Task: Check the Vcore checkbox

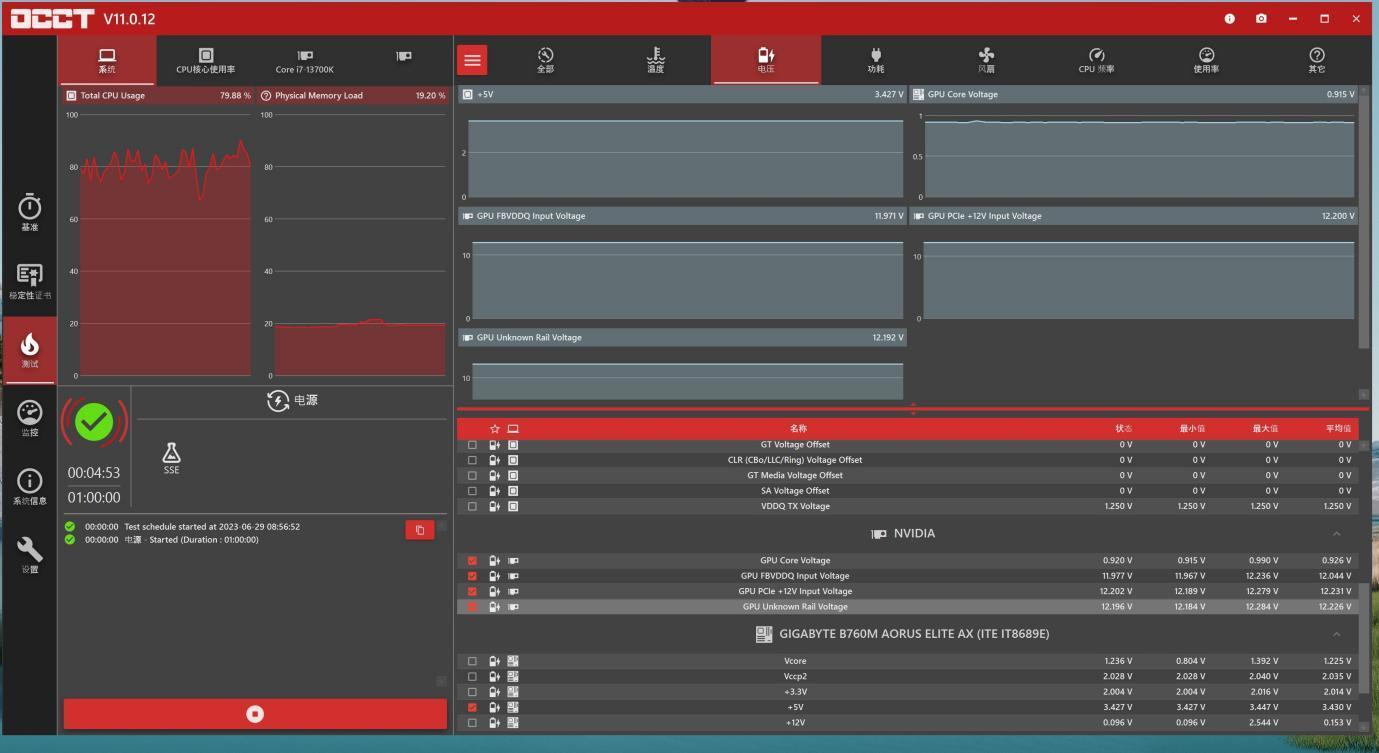Action: click(472, 661)
